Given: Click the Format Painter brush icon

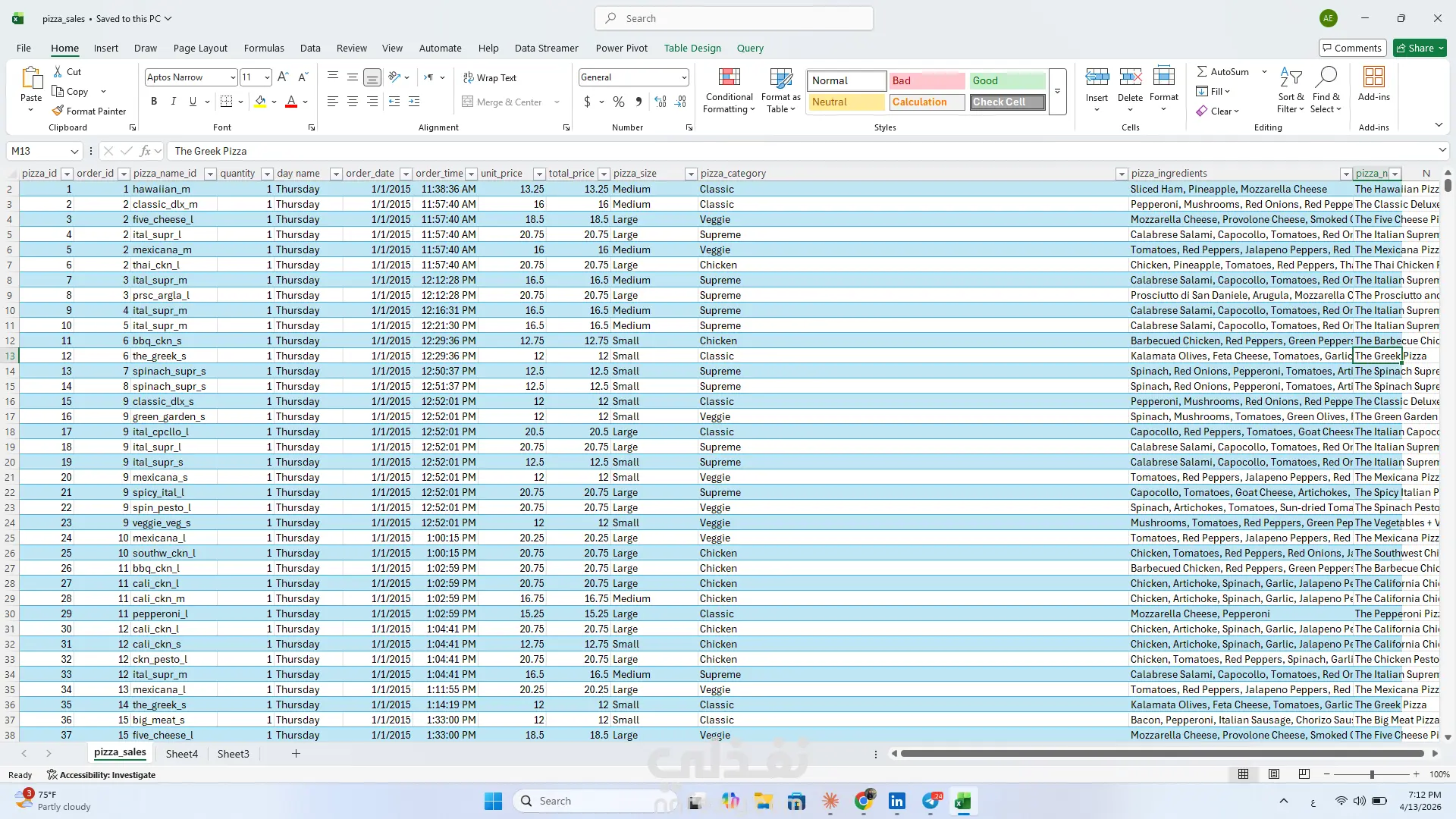Looking at the screenshot, I should tap(58, 111).
